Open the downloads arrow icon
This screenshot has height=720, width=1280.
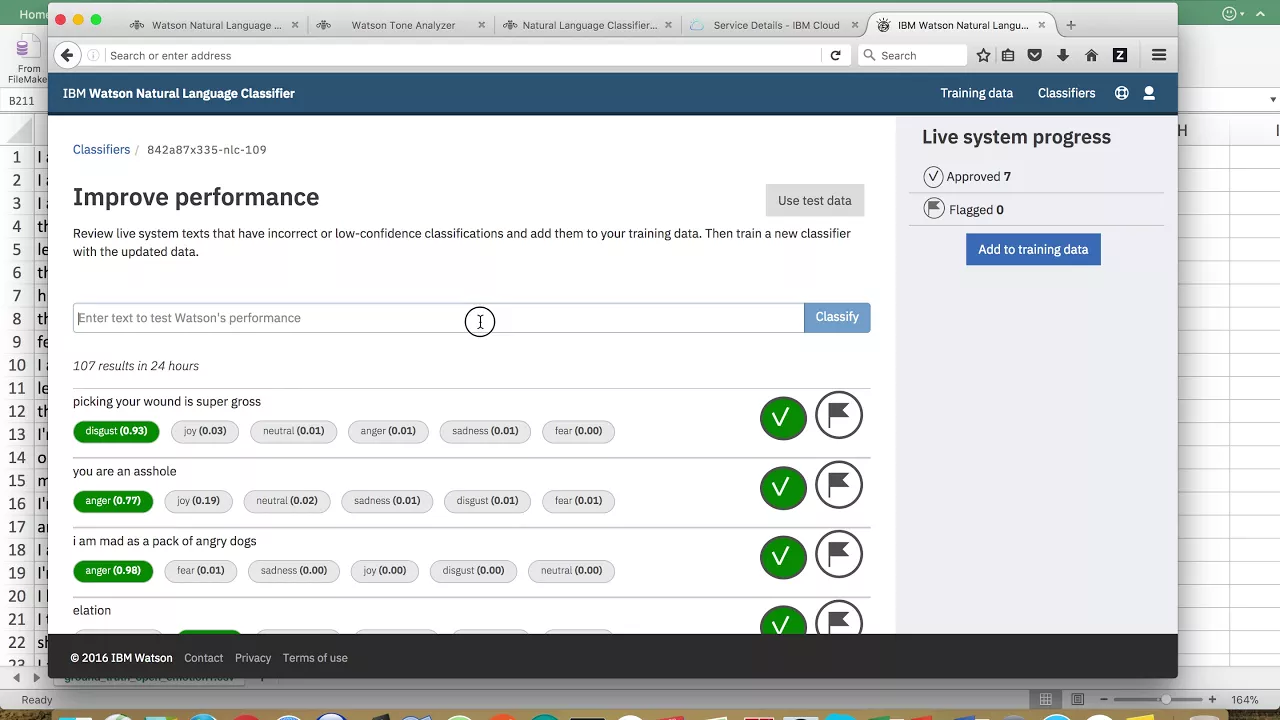pyautogui.click(x=1063, y=56)
